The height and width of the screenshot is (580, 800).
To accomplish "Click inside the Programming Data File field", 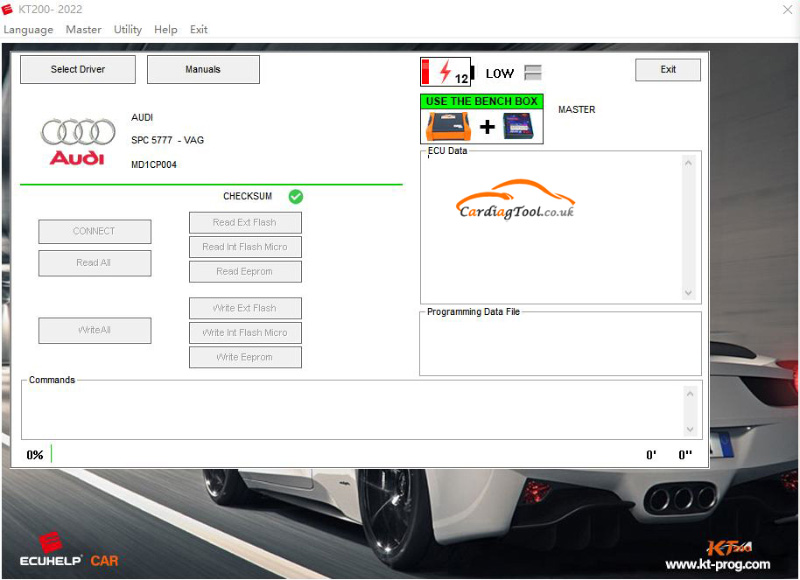I will coord(560,347).
